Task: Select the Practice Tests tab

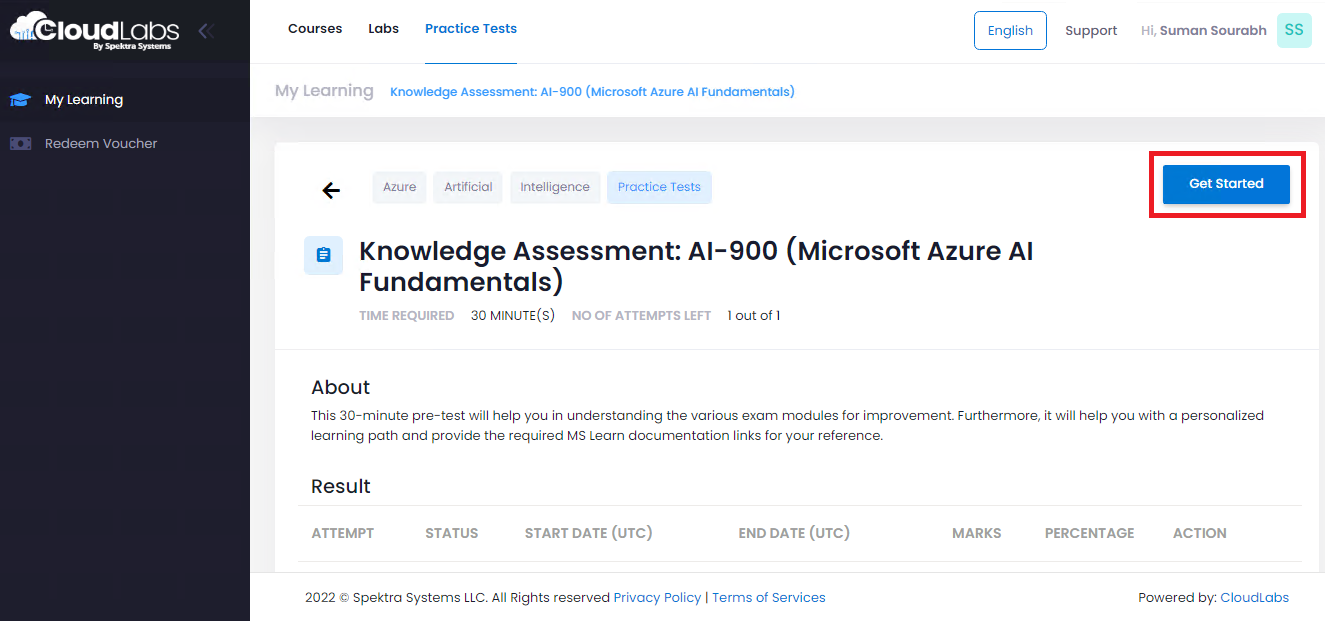Action: tap(471, 29)
